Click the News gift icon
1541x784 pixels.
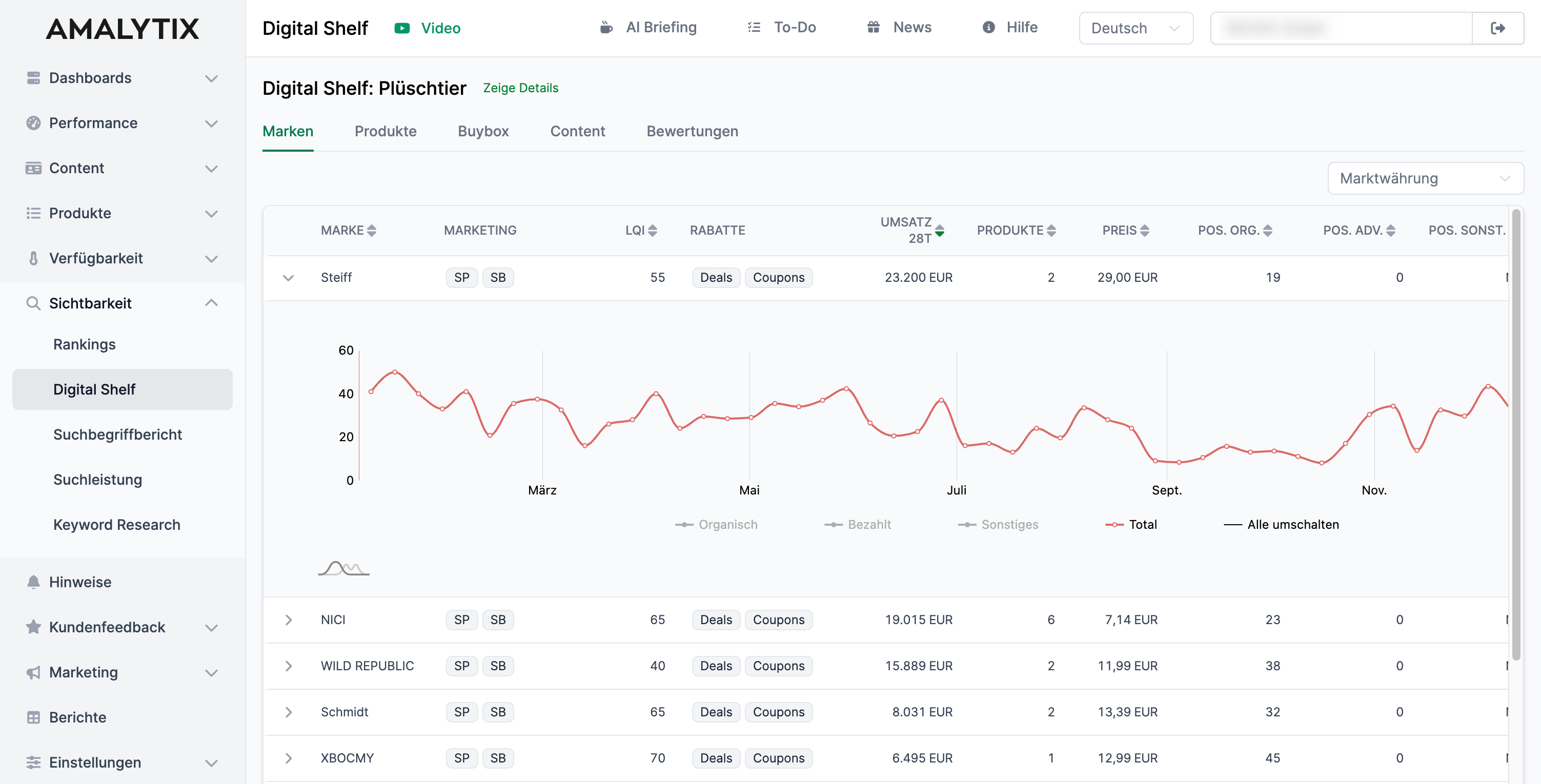tap(874, 28)
